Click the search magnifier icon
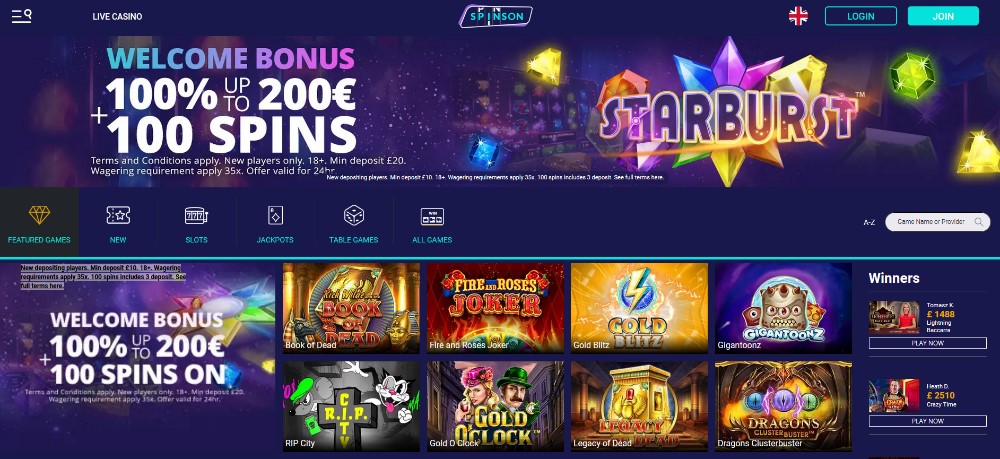Screen dimensions: 1000x459 (x=978, y=222)
